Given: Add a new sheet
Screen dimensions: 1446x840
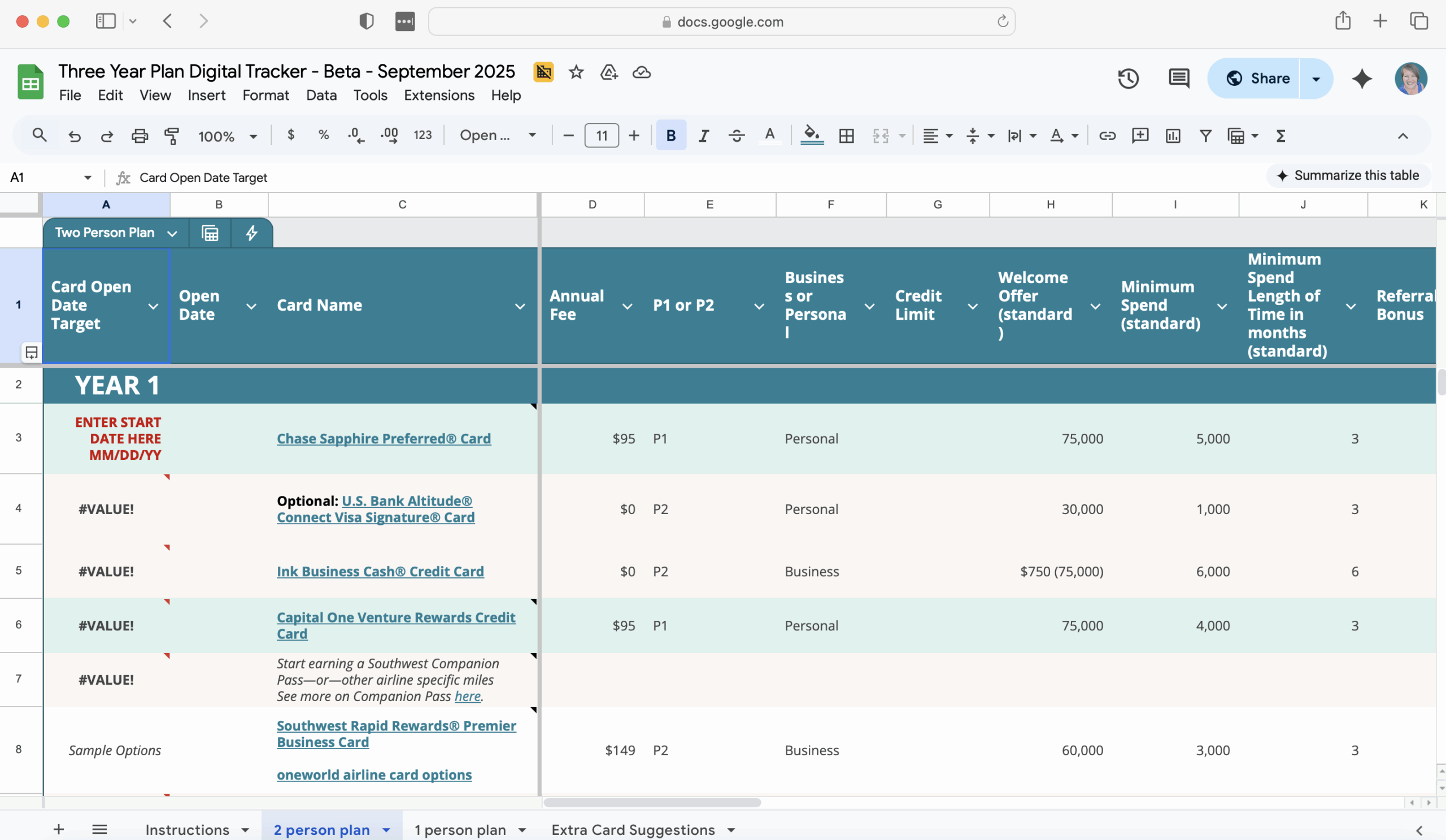Looking at the screenshot, I should 59,829.
